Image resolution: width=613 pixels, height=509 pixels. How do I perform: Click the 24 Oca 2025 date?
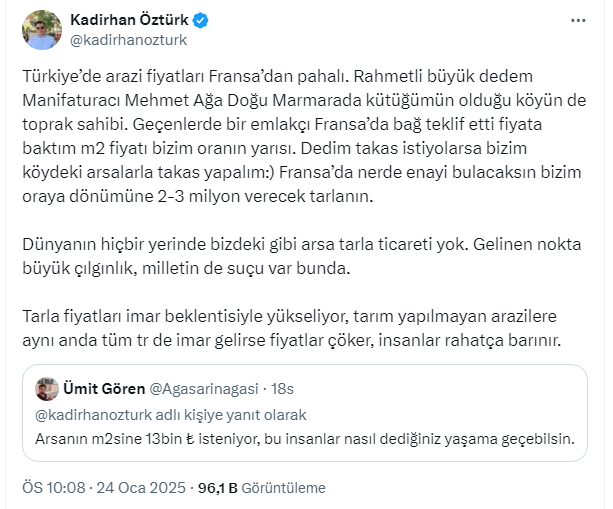pos(141,488)
